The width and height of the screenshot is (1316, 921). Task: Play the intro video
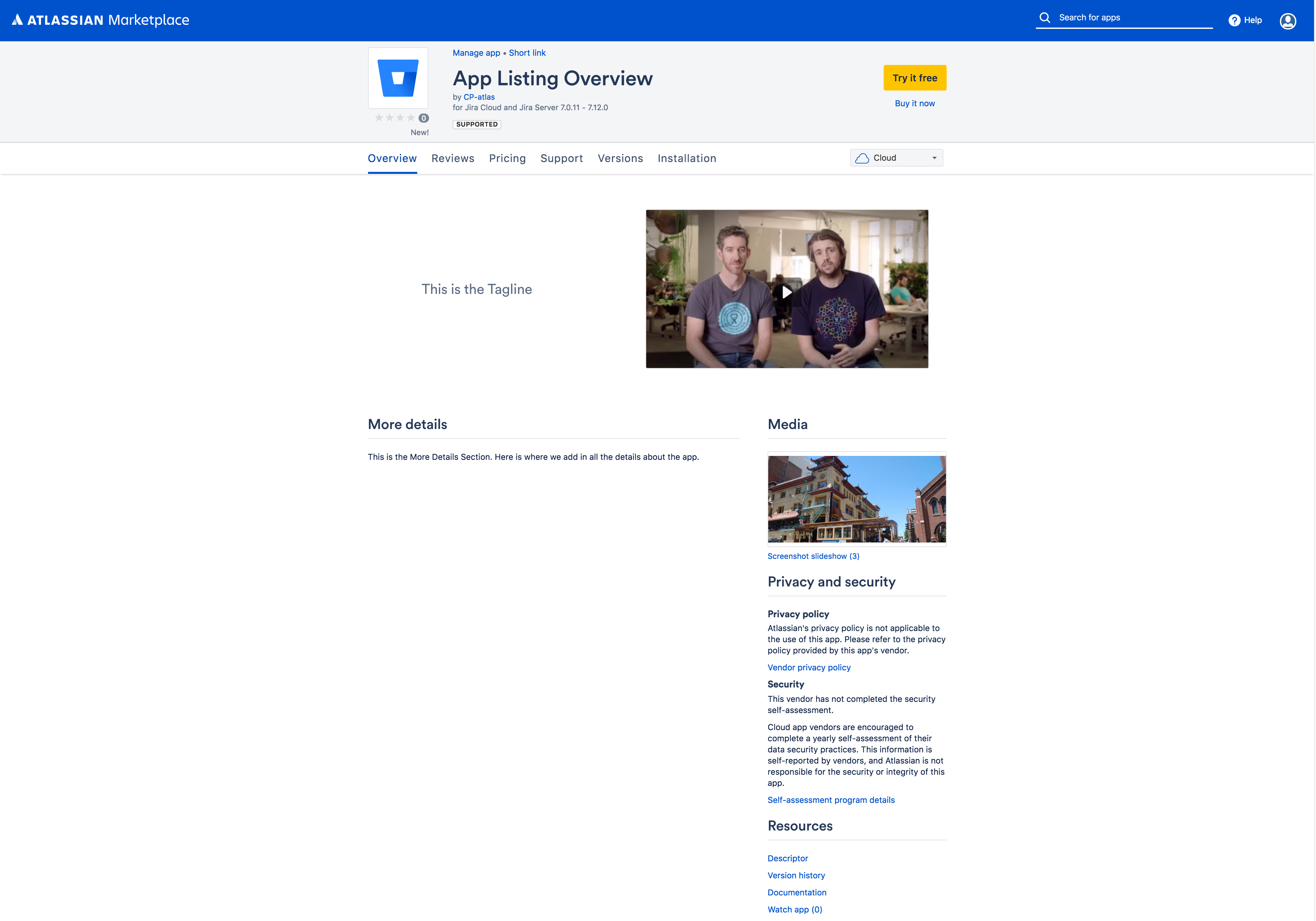click(x=786, y=292)
